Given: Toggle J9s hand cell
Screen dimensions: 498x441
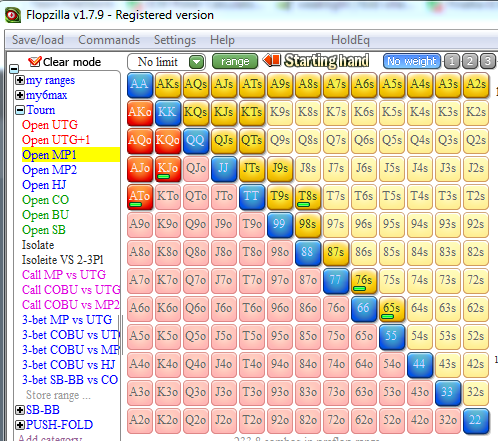Looking at the screenshot, I should [x=280, y=169].
